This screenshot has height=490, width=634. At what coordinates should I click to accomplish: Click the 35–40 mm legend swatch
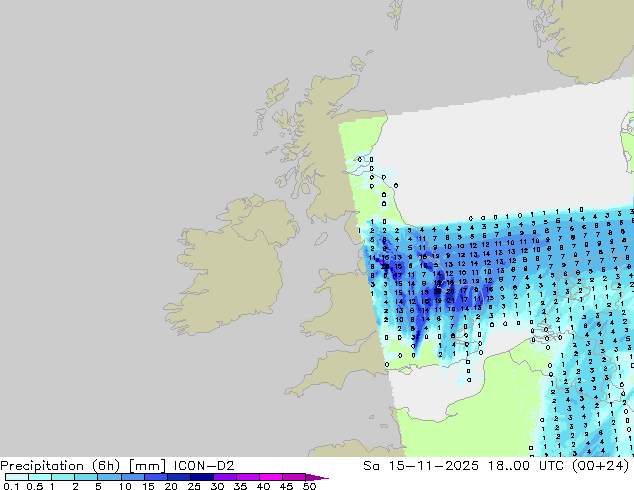click(247, 477)
